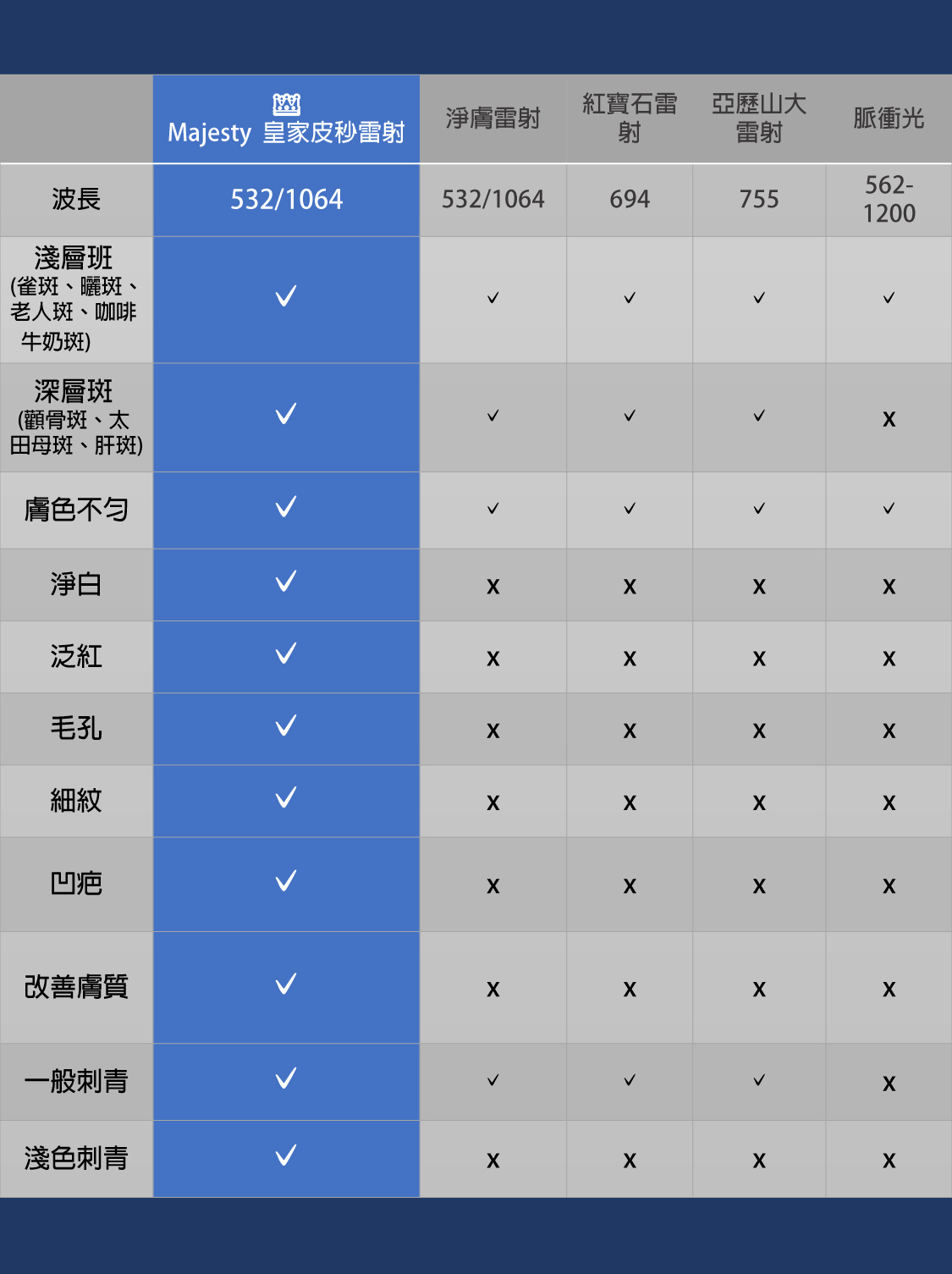The width and height of the screenshot is (952, 1274).
Task: Click the 波長 row label
Action: pos(76,199)
